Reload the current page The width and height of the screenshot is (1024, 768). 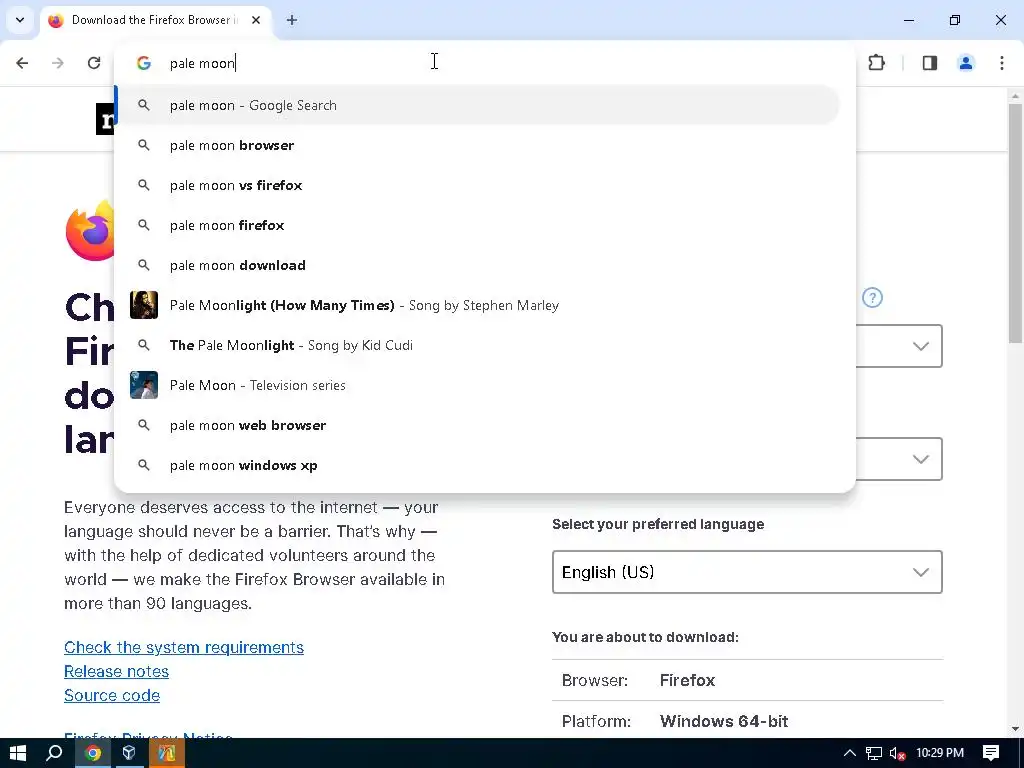94,63
